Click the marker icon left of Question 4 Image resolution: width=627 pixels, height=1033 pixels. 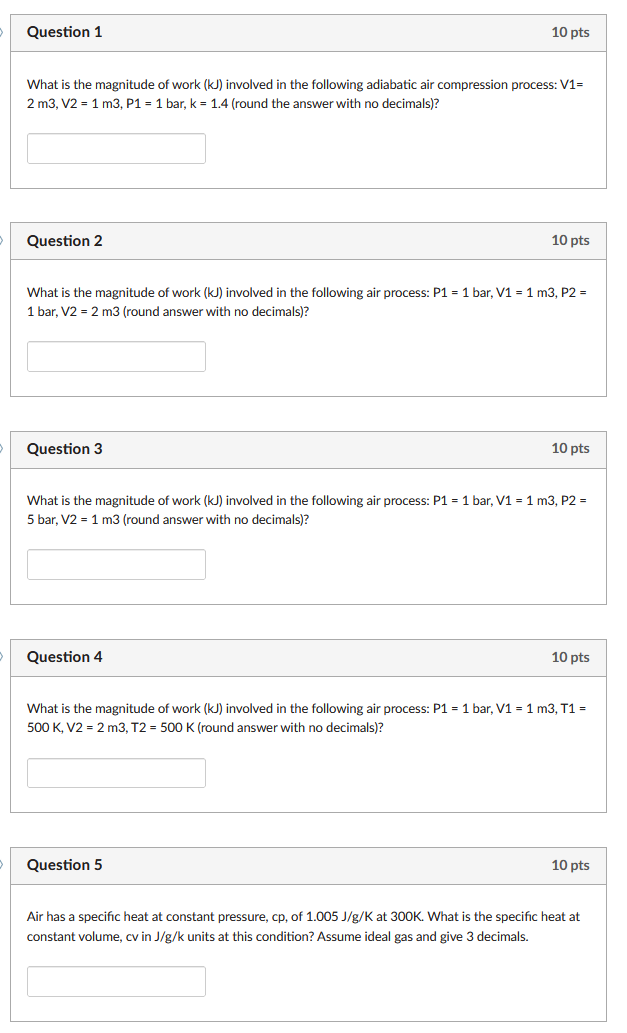(x=1, y=657)
